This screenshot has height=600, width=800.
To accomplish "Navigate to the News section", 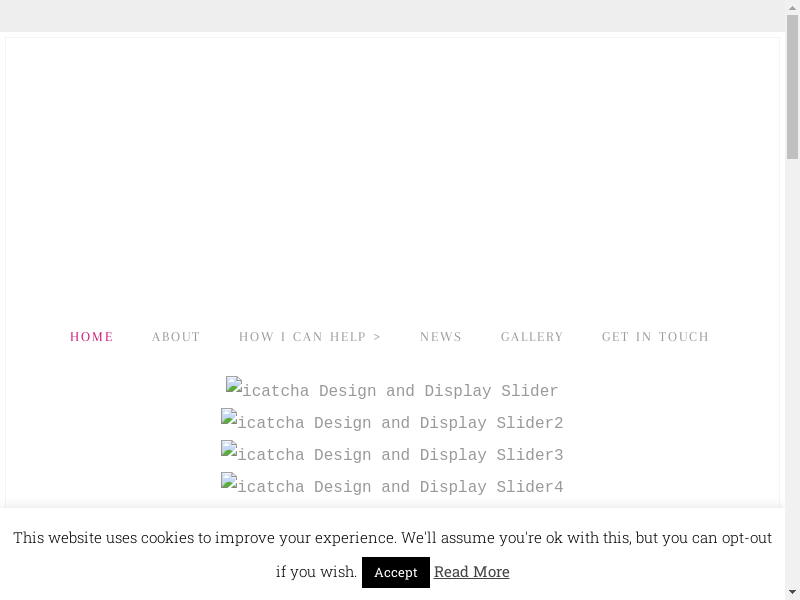I will point(441,337).
